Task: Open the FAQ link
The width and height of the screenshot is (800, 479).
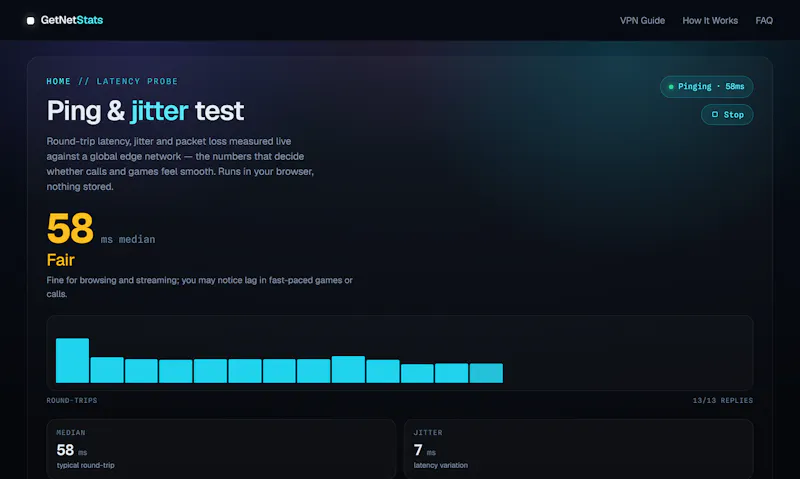Action: click(764, 20)
